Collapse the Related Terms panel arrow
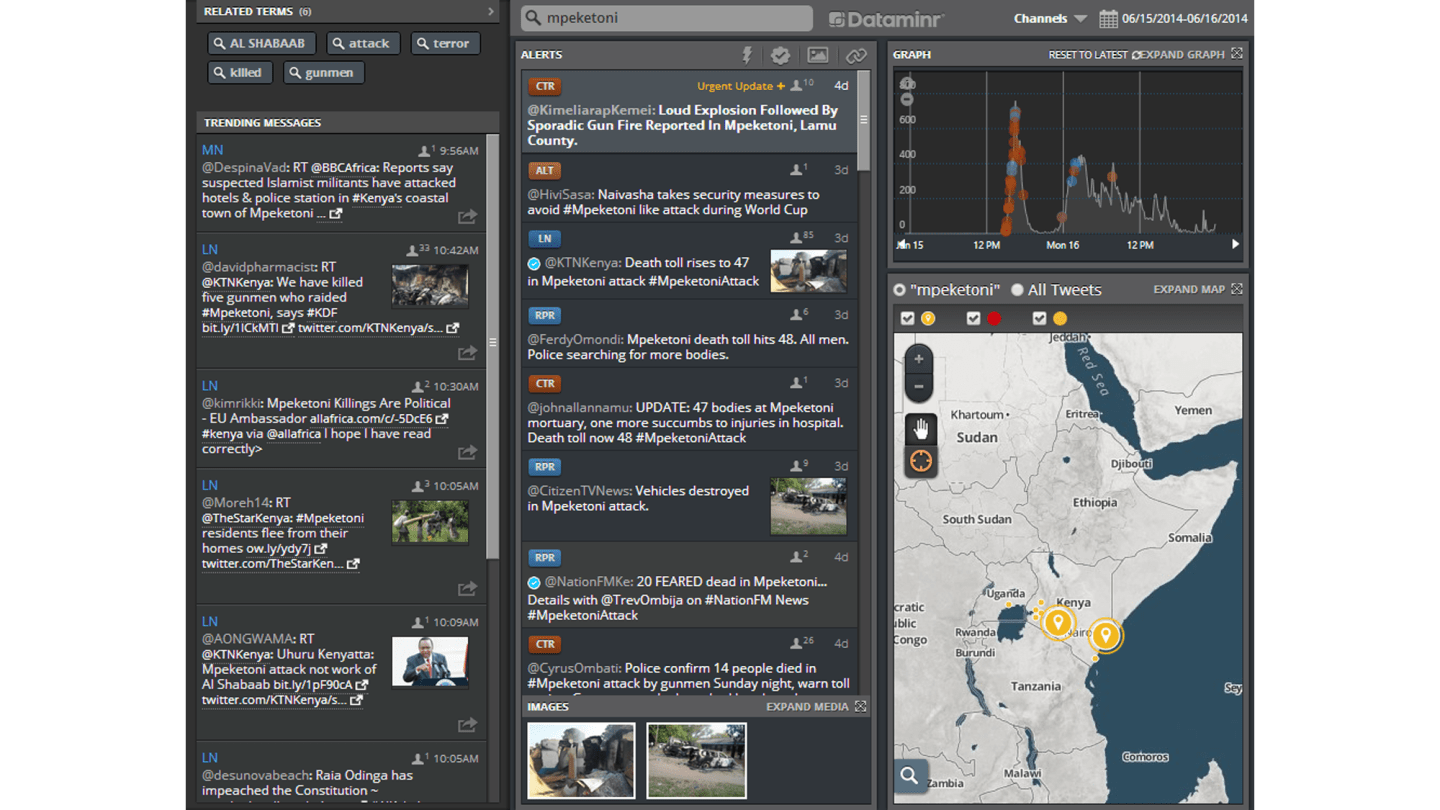Screen dimensions: 1440x810 click(x=490, y=12)
